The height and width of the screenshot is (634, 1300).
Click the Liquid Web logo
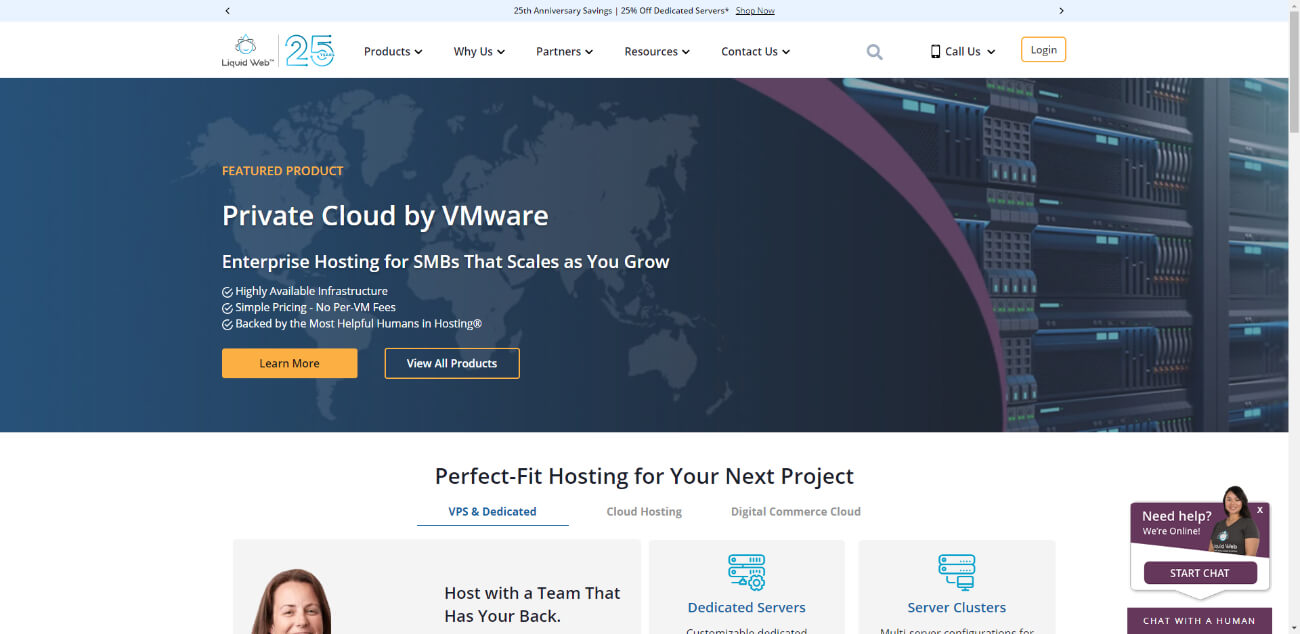(x=247, y=50)
